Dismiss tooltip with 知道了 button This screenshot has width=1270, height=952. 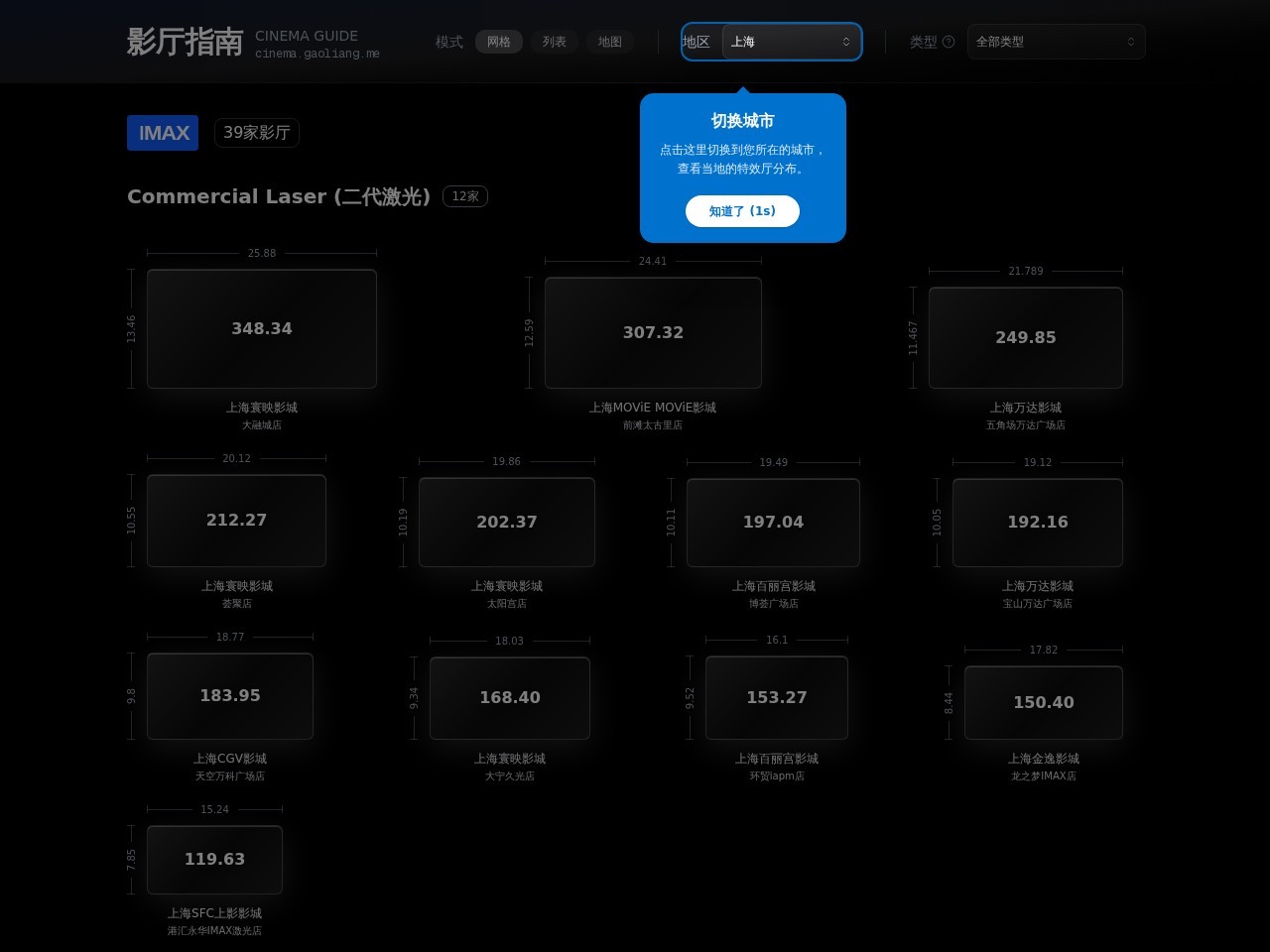pyautogui.click(x=742, y=211)
